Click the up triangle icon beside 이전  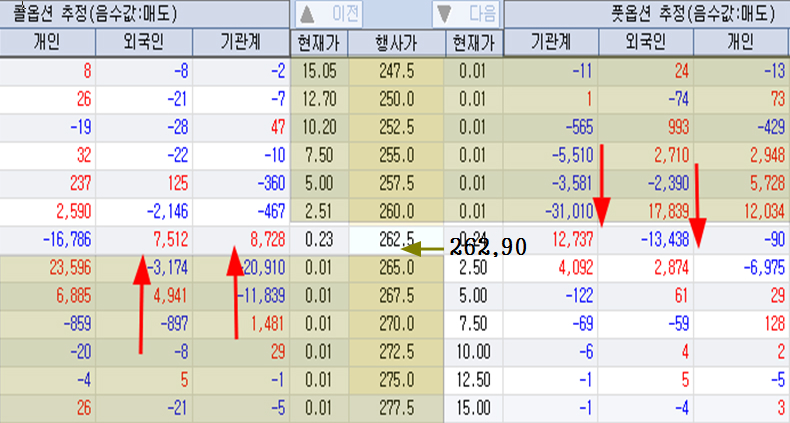307,15
